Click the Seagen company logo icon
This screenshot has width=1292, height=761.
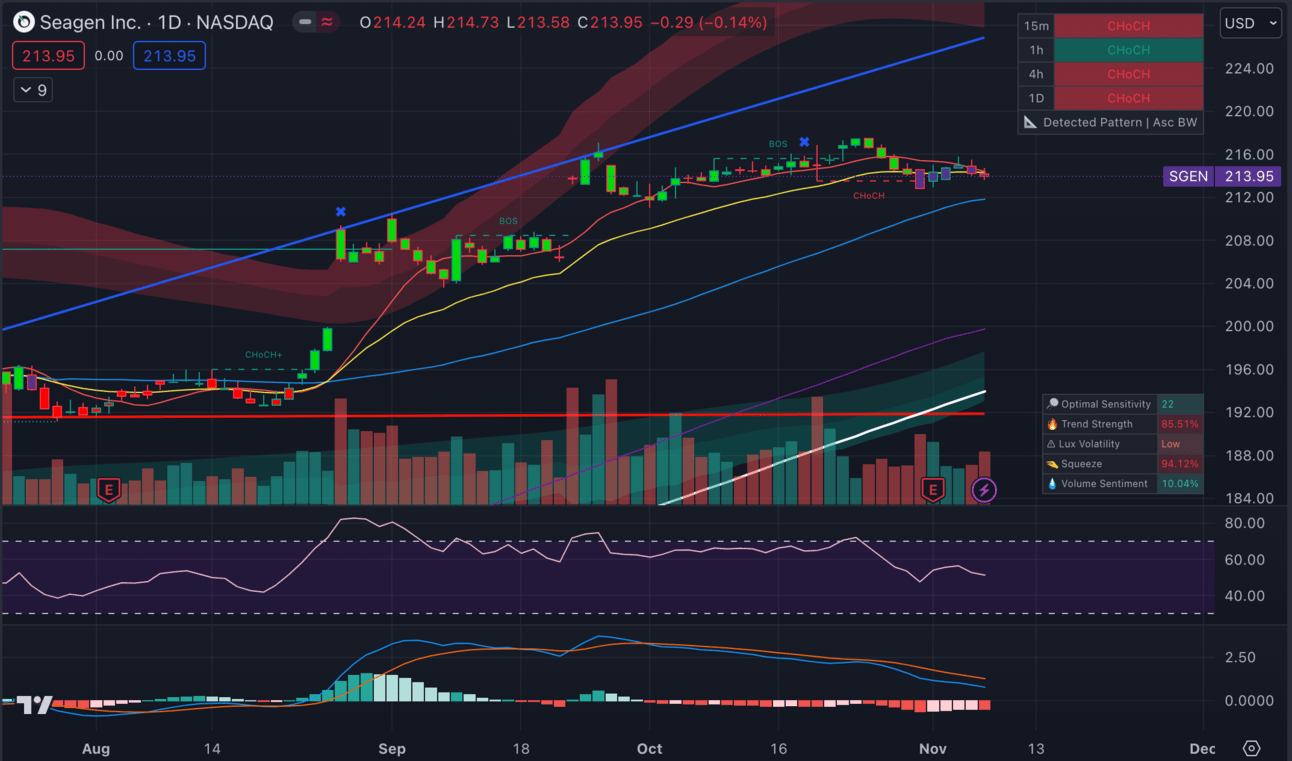click(x=23, y=22)
